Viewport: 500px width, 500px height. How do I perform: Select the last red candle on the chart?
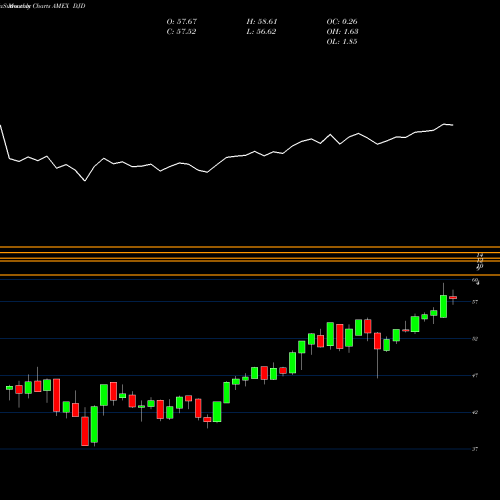453,298
